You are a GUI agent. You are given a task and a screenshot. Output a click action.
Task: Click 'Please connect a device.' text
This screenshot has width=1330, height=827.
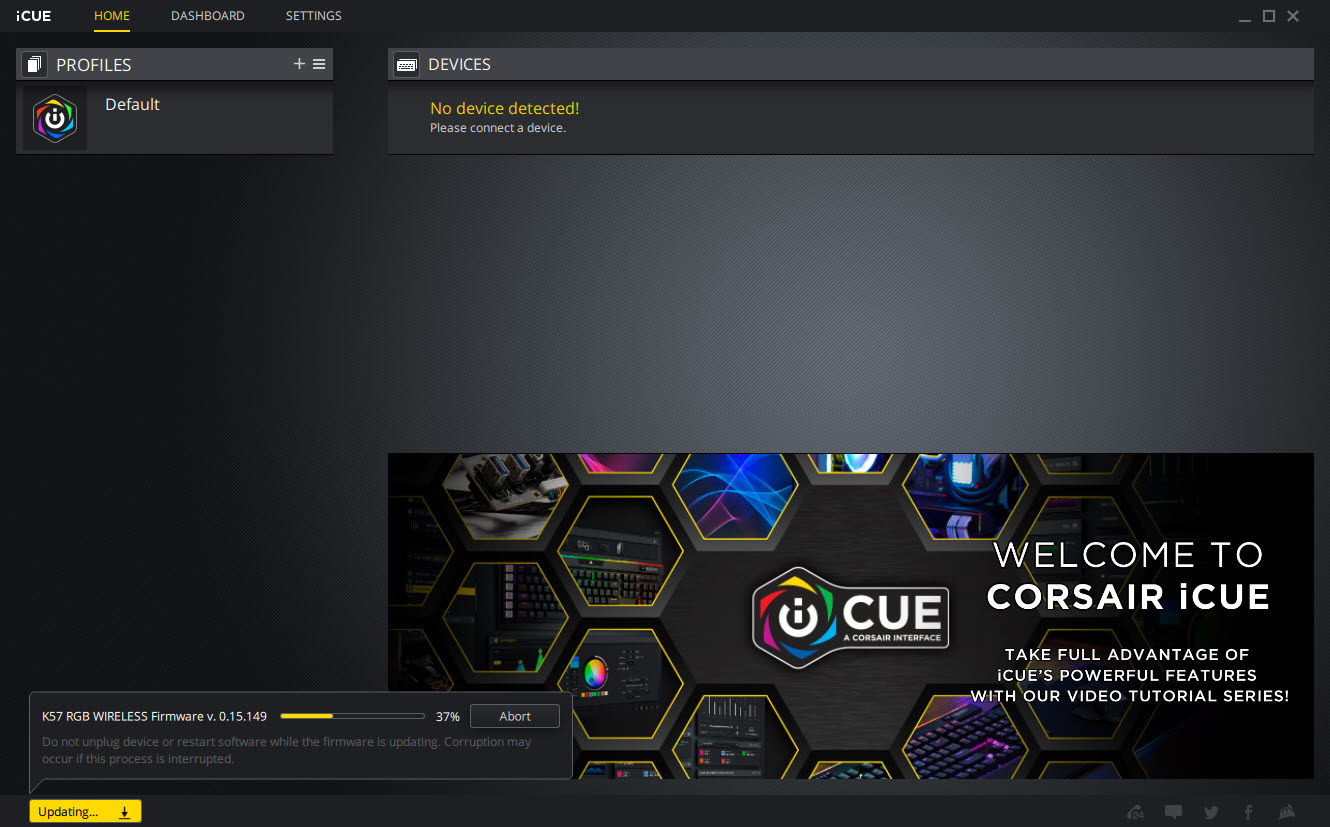tap(498, 128)
